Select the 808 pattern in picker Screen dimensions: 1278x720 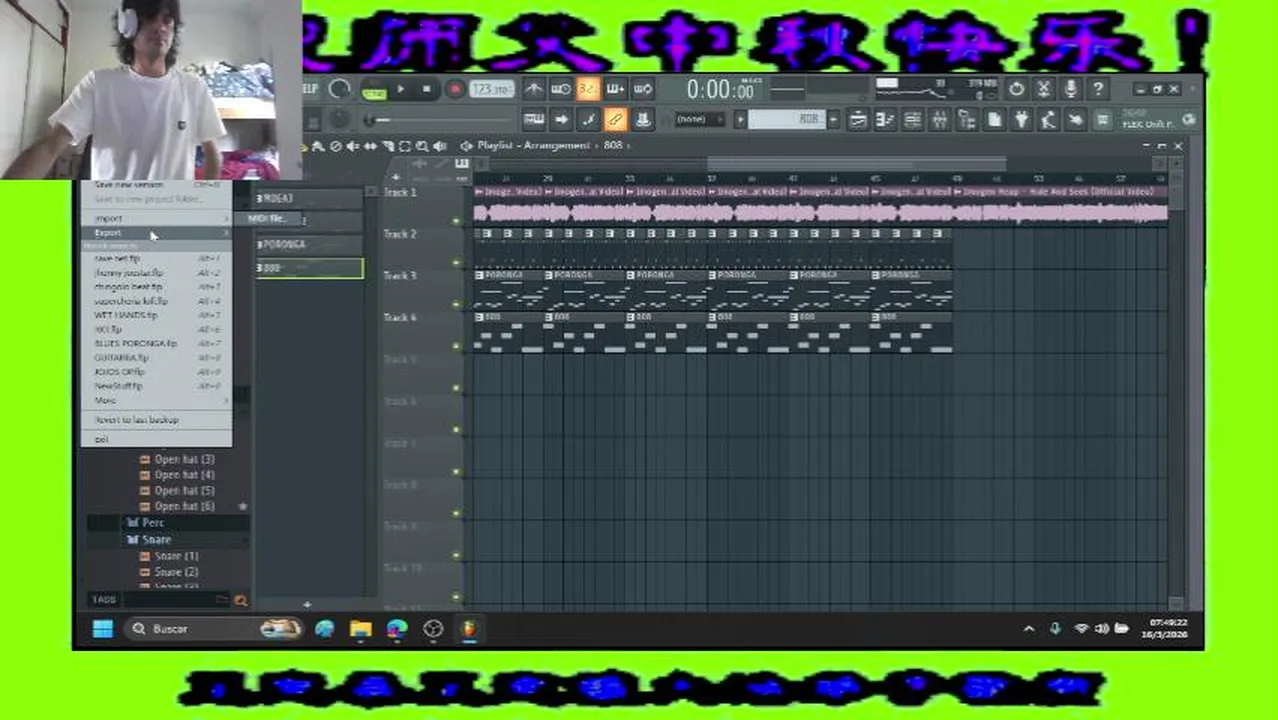tap(310, 268)
